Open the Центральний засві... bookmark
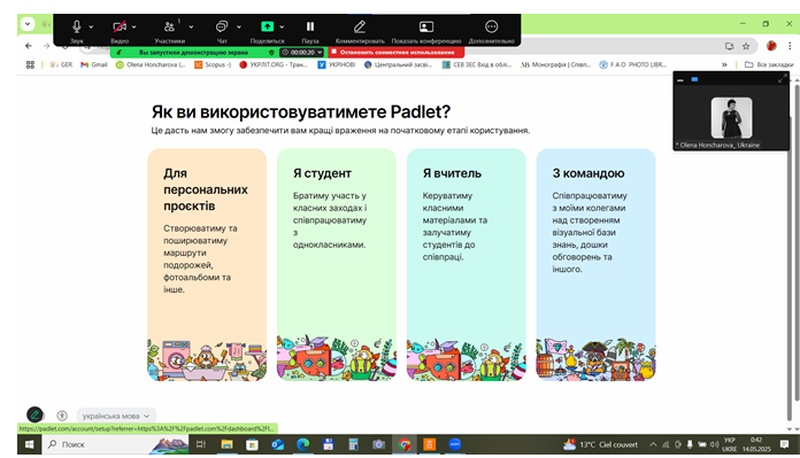 (x=398, y=65)
